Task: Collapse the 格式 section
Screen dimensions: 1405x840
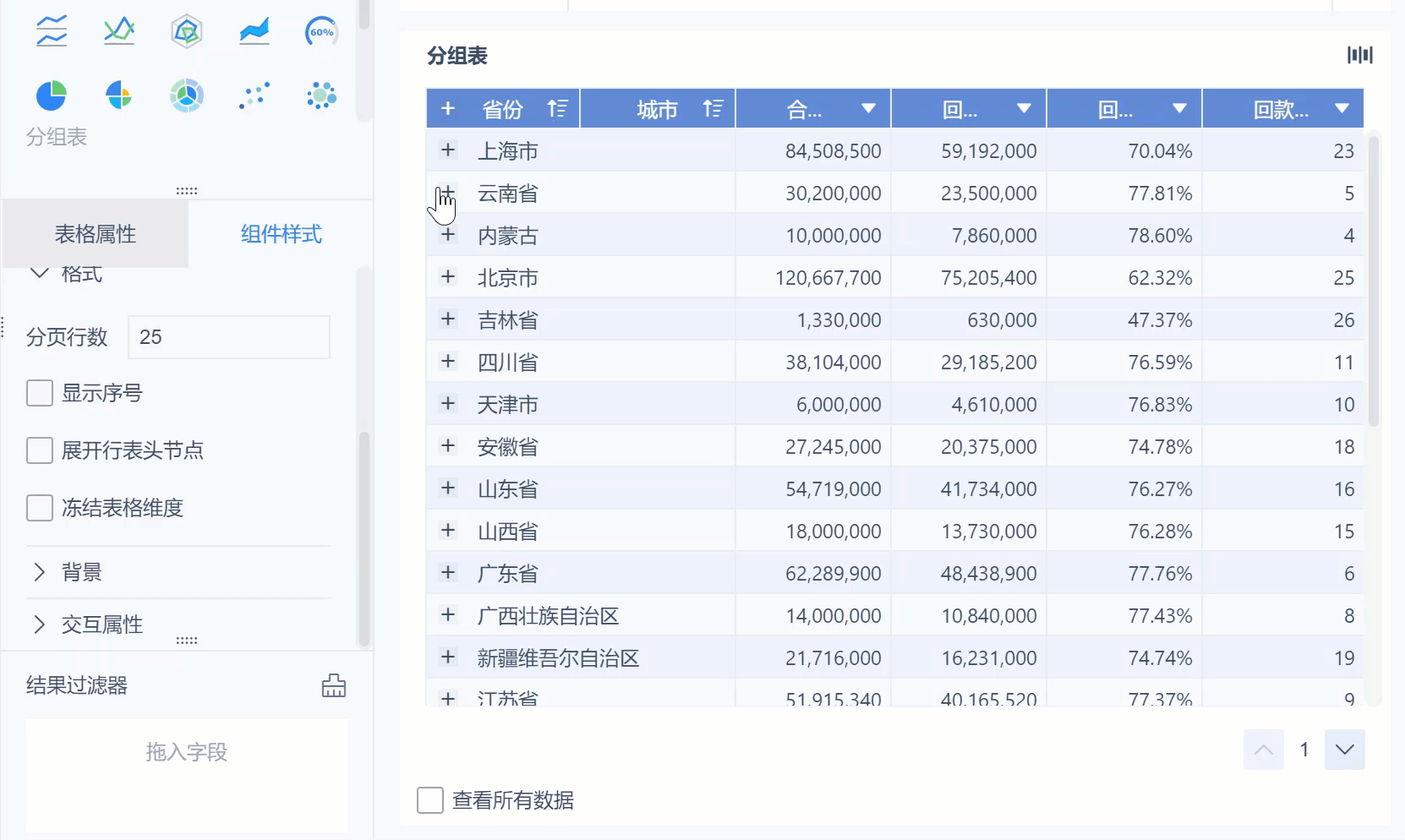Action: (40, 273)
